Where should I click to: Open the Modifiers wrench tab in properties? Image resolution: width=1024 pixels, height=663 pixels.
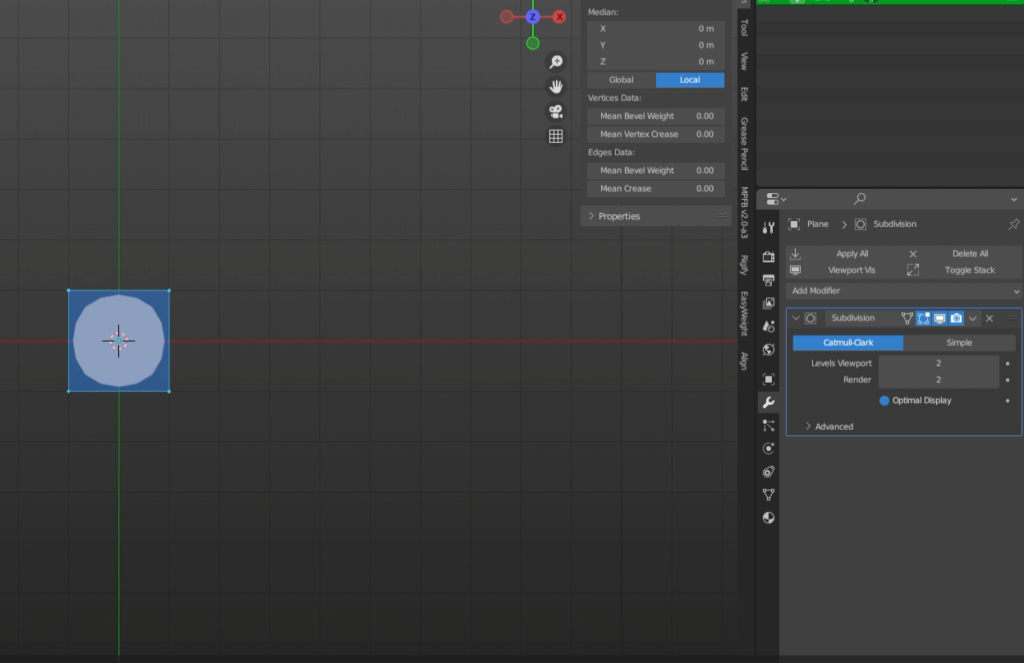pos(768,402)
